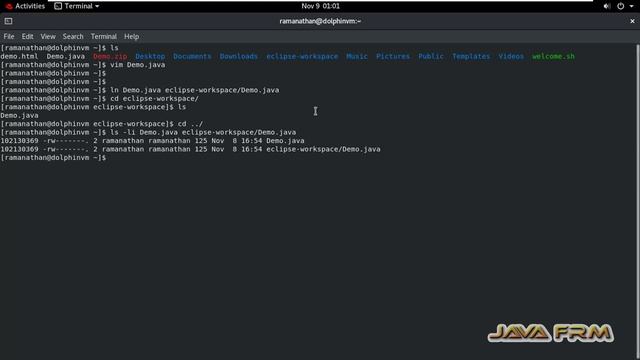Click the terminal icon in top bar
The width and height of the screenshot is (640, 360).
click(x=58, y=6)
